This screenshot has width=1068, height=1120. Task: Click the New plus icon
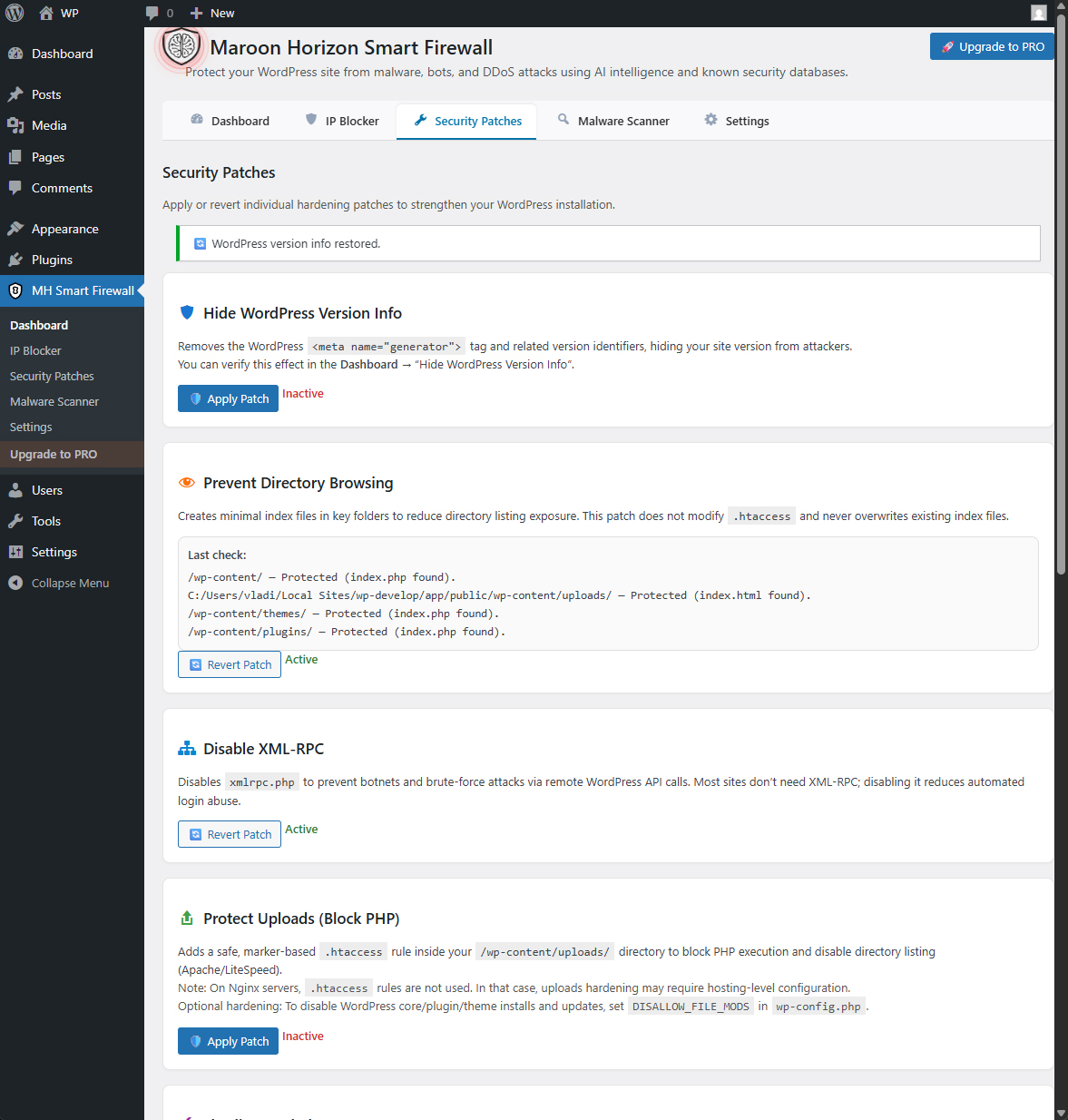[x=196, y=13]
